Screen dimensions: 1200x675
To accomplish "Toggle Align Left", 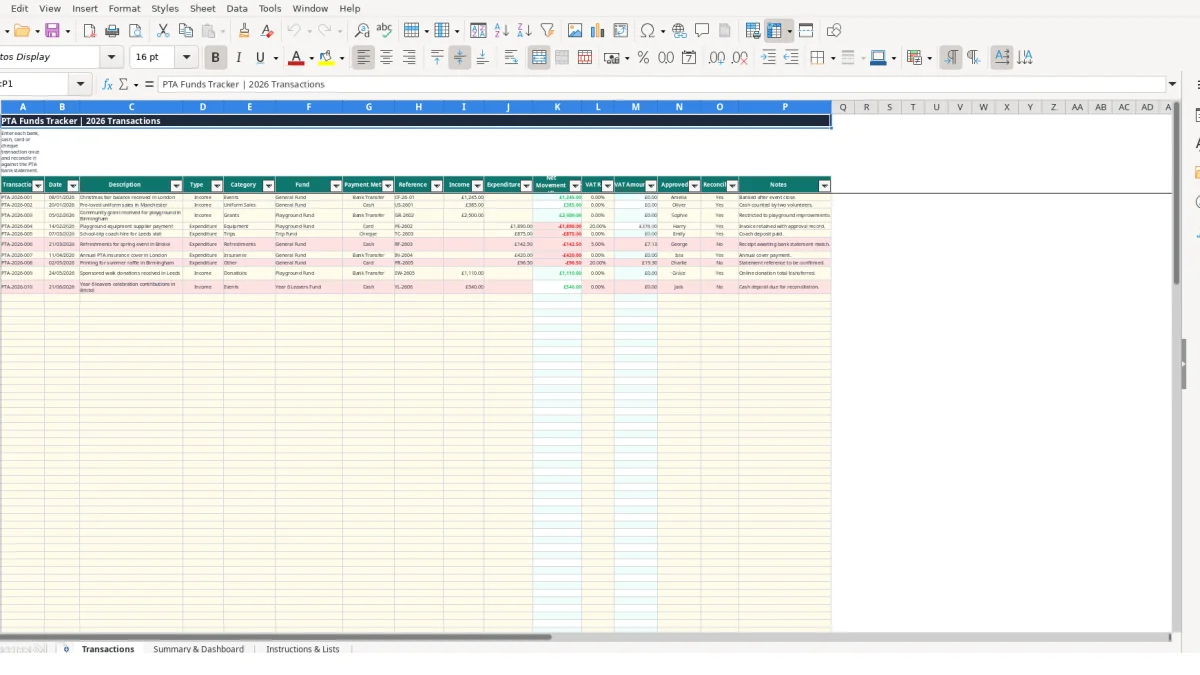I will pyautogui.click(x=364, y=58).
